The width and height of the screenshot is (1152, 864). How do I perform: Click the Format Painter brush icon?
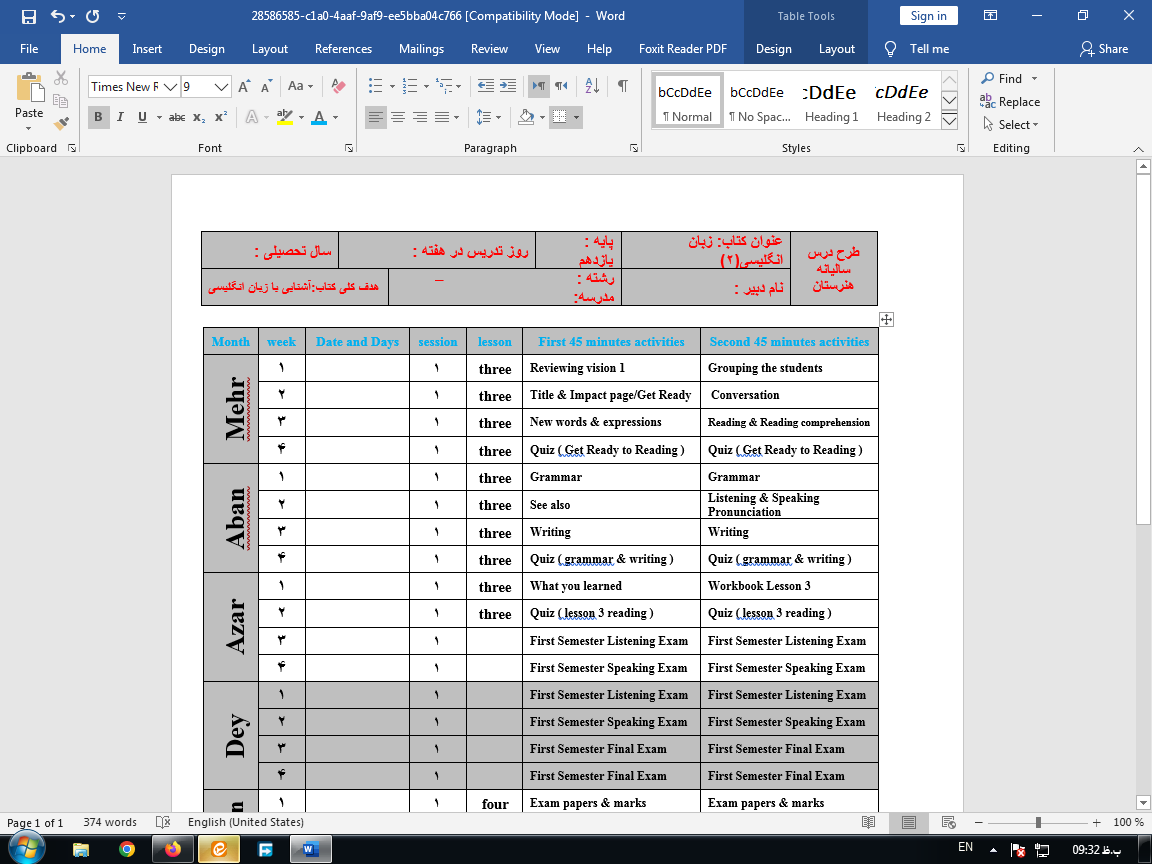coord(61,123)
